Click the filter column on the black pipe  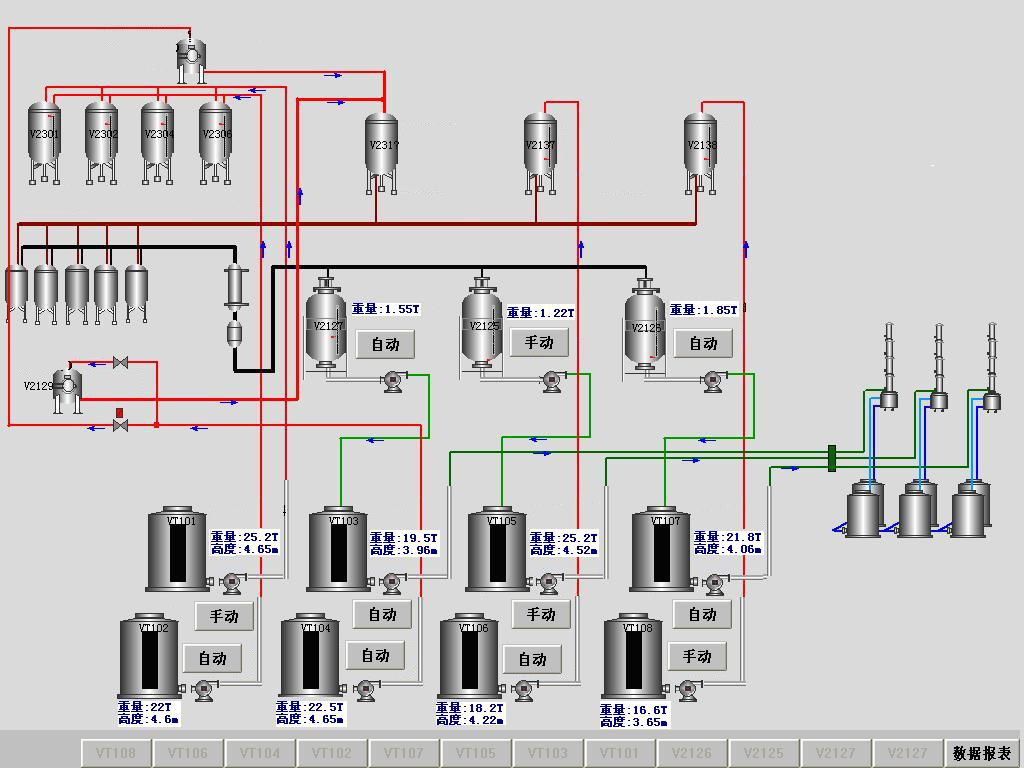(236, 288)
